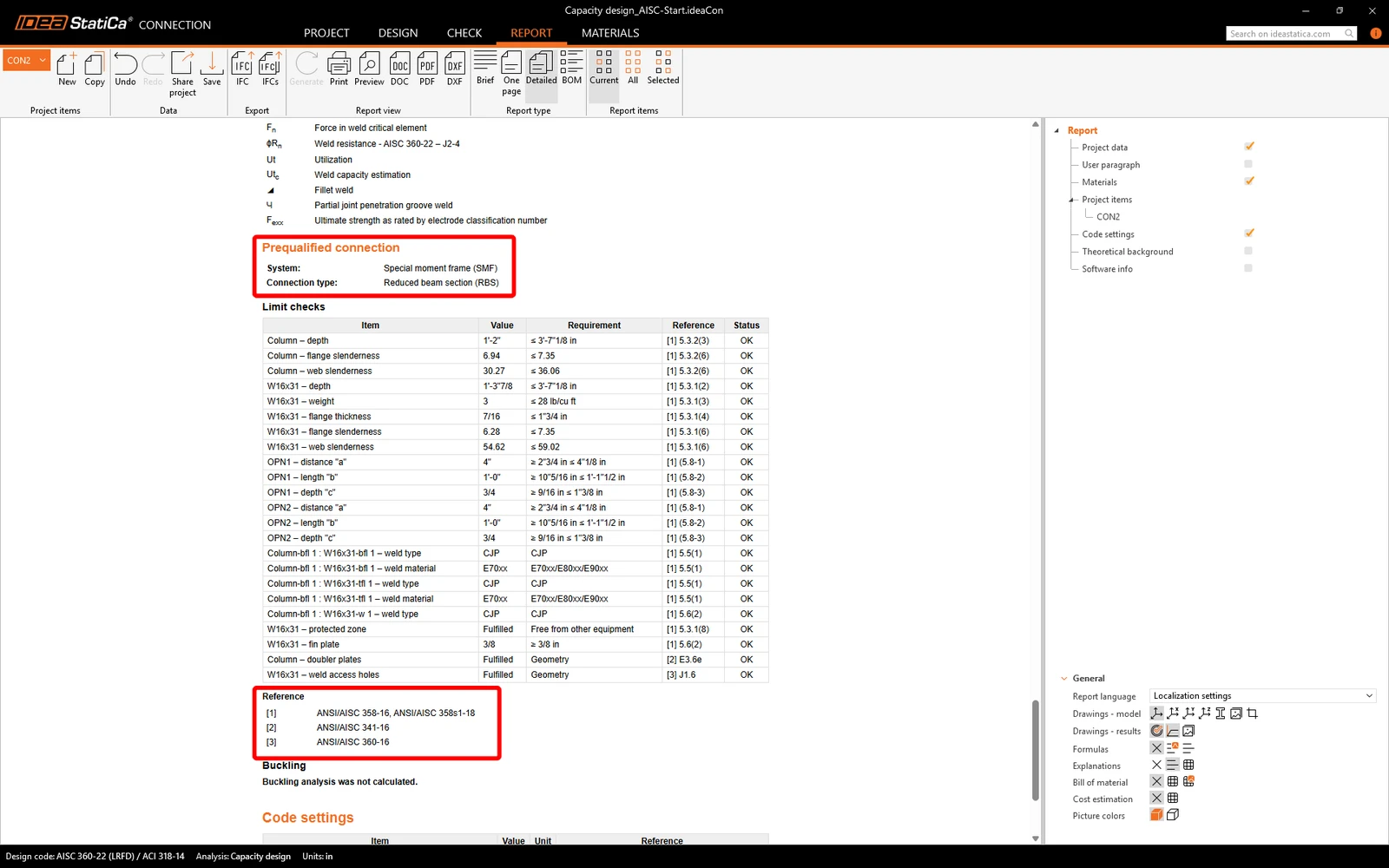Viewport: 1389px width, 868px height.
Task: Select One page report type
Action: click(x=511, y=73)
